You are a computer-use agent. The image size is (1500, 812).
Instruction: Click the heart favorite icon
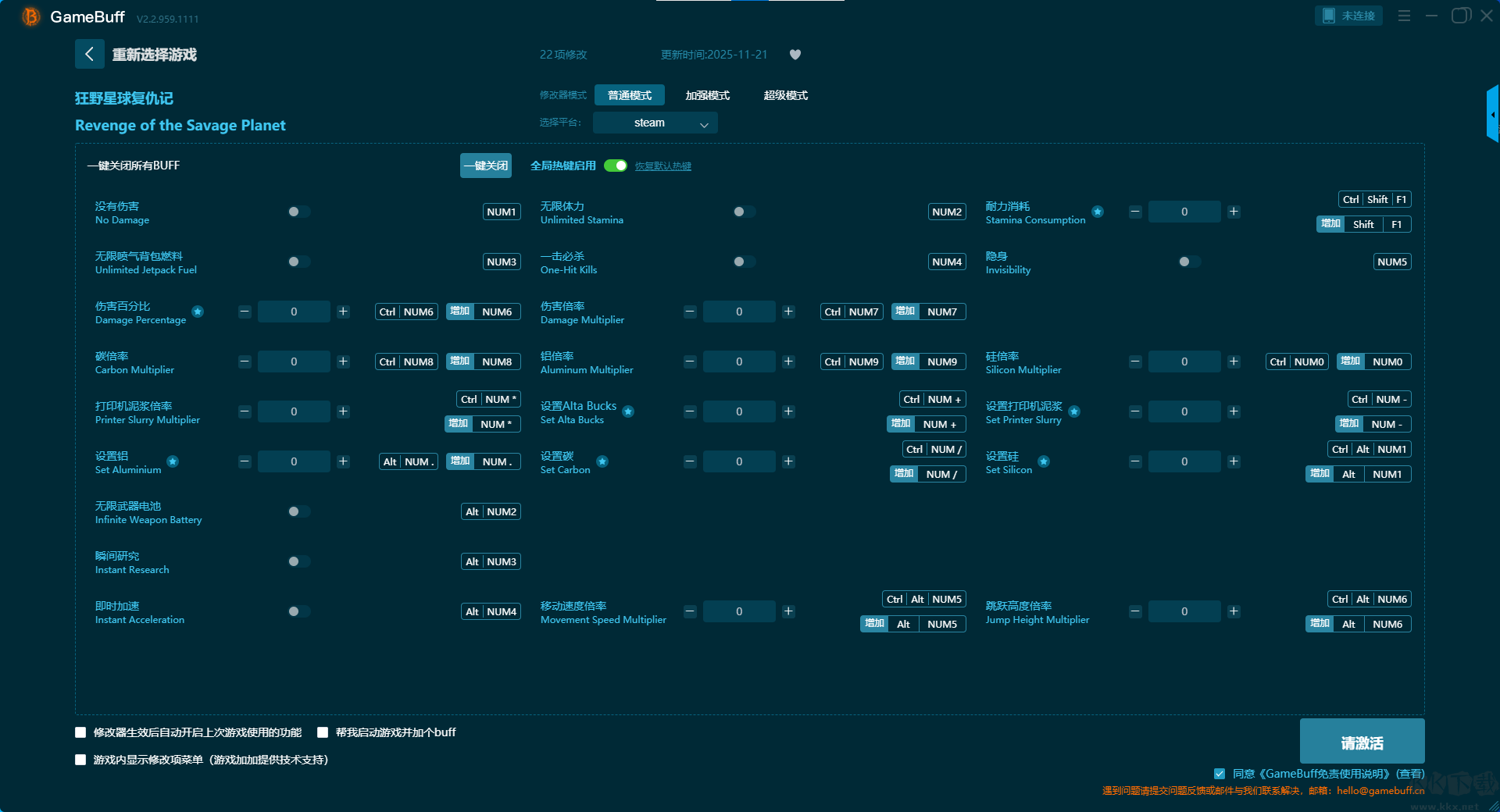pyautogui.click(x=795, y=55)
